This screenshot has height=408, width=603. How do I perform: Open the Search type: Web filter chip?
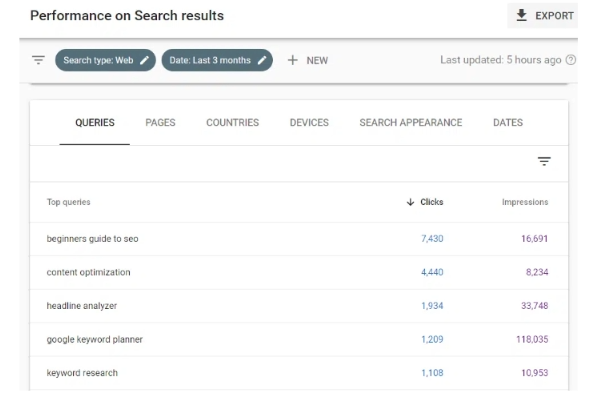97,60
